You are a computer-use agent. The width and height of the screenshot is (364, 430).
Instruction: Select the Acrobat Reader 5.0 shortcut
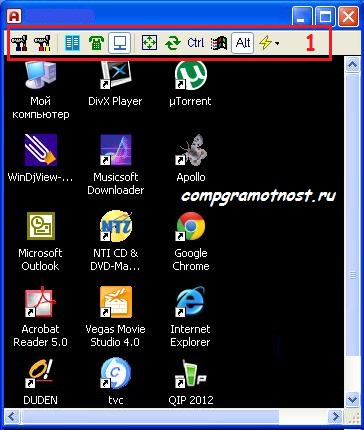[41, 302]
